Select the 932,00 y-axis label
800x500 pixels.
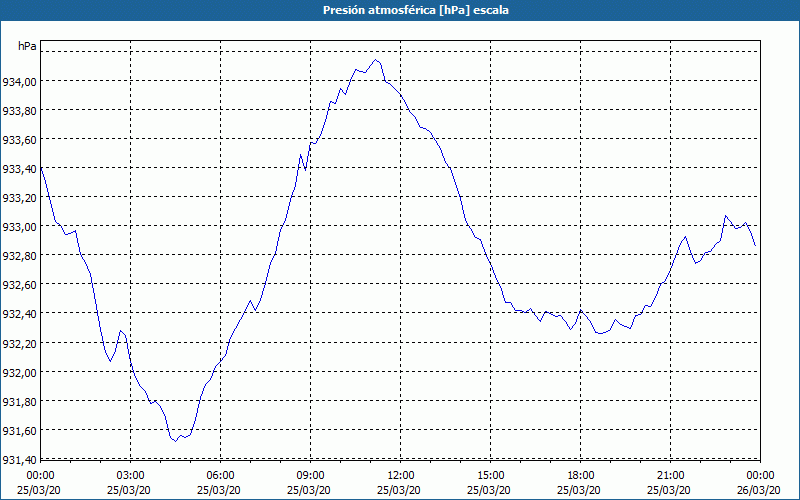pos(19,372)
